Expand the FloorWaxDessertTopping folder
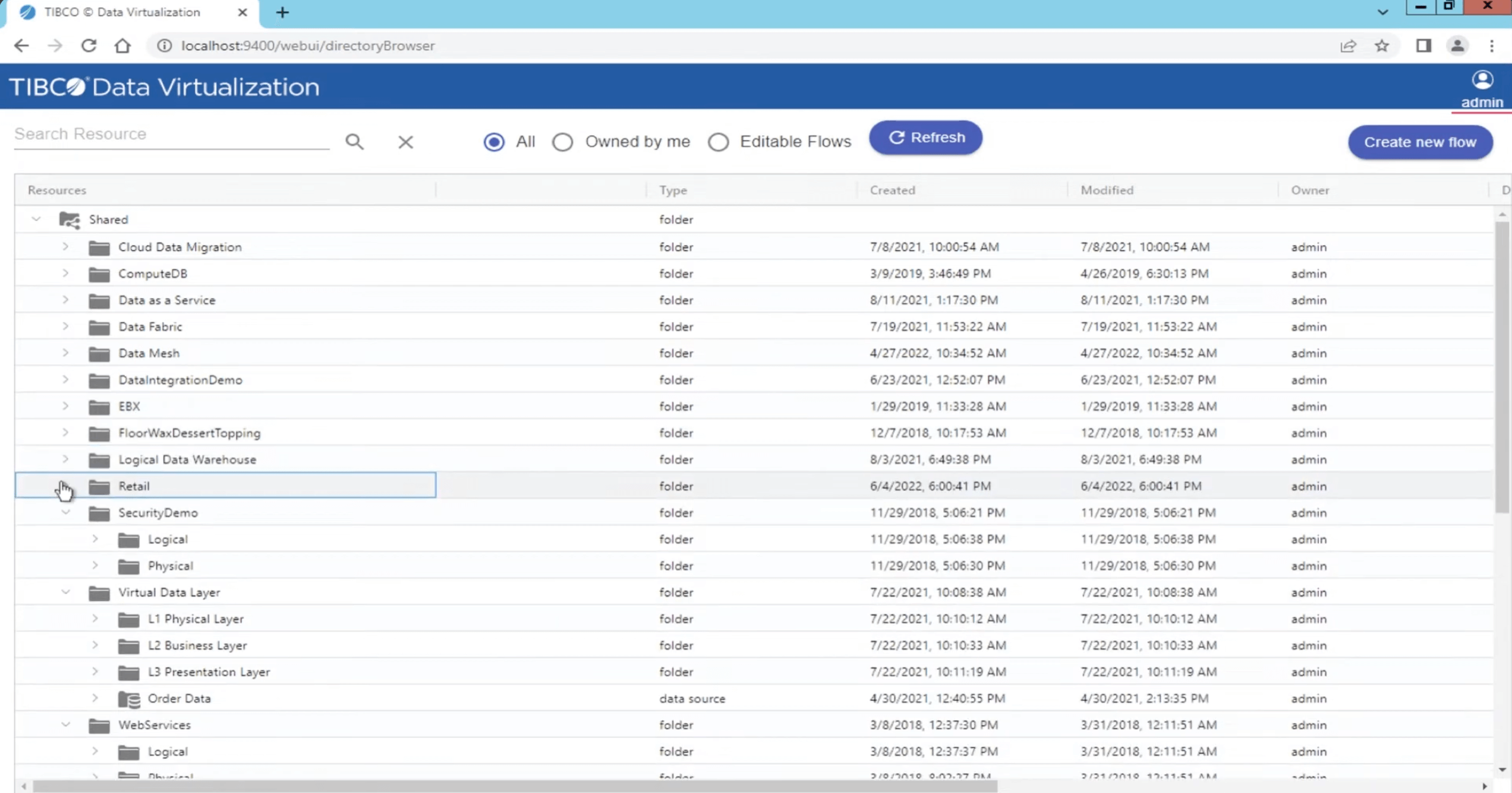The height and width of the screenshot is (793, 1512). click(x=65, y=432)
